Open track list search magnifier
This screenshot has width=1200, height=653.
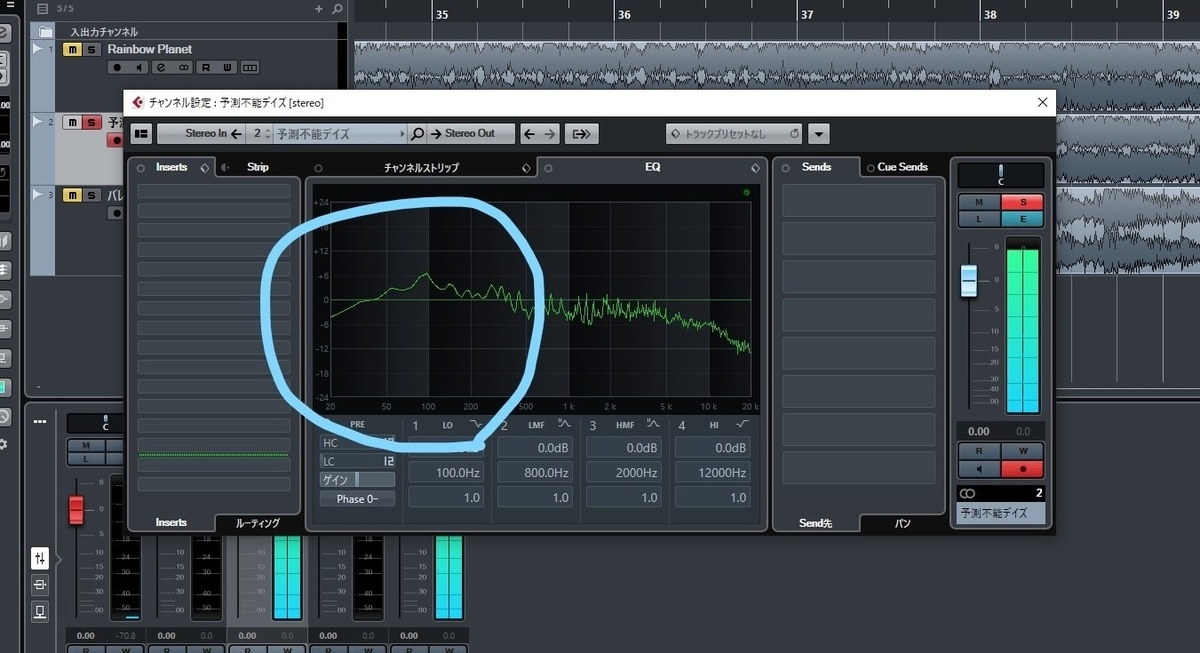pyautogui.click(x=337, y=9)
